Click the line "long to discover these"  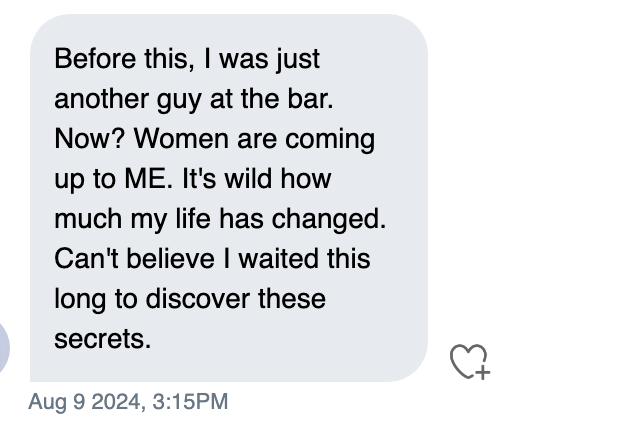[190, 299]
